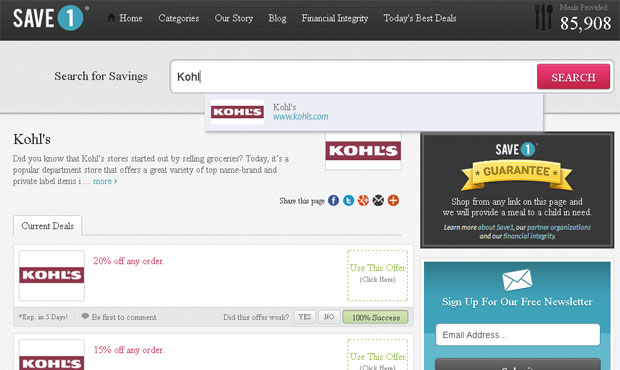The image size is (620, 370).
Task: Open the financial integrity sidebar link
Action: click(x=529, y=236)
